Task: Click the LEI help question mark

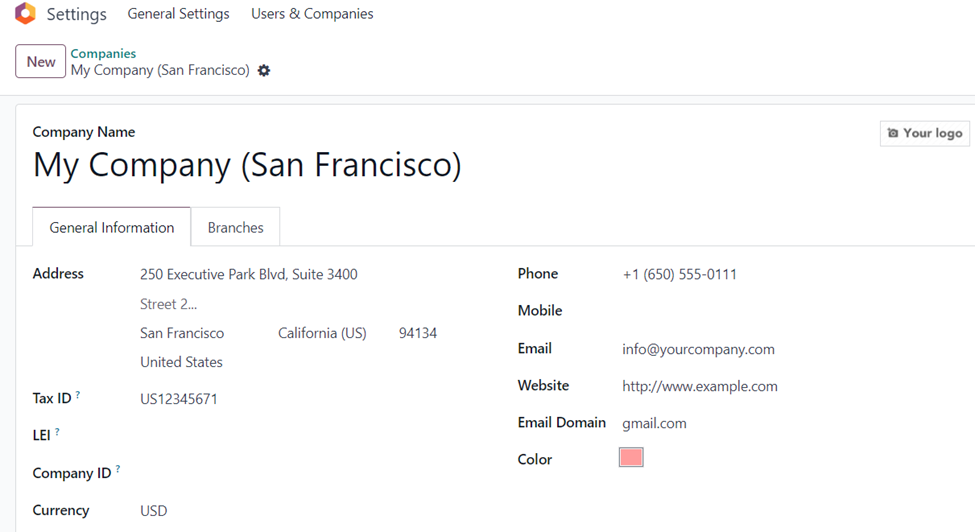Action: (x=57, y=431)
